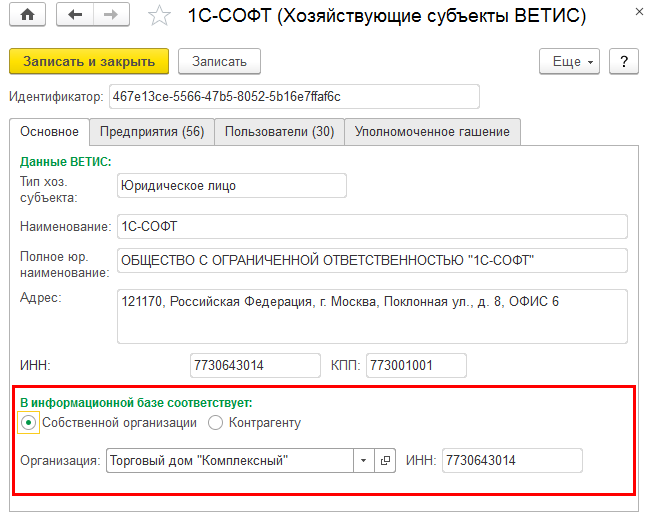The width and height of the screenshot is (646, 518).
Task: Click the 'КПП' field 773001001
Action: 416,365
